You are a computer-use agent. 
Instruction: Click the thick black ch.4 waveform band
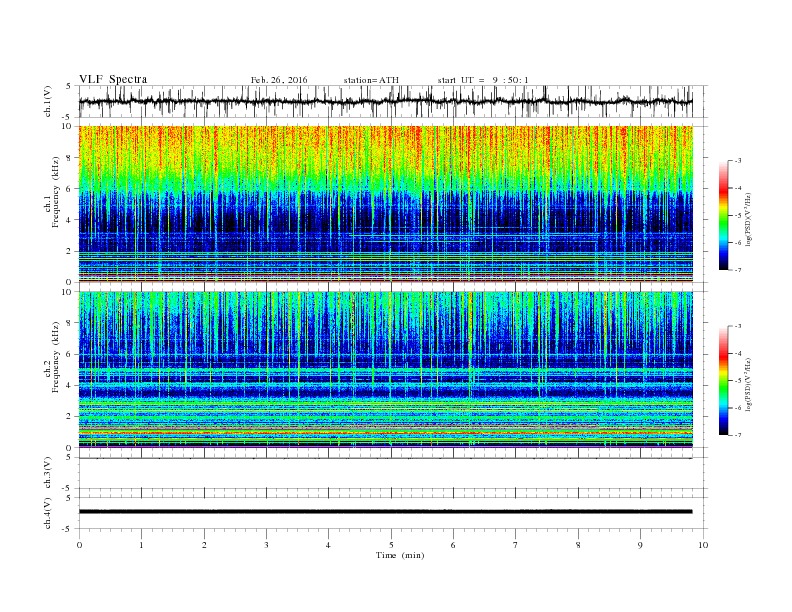[385, 512]
